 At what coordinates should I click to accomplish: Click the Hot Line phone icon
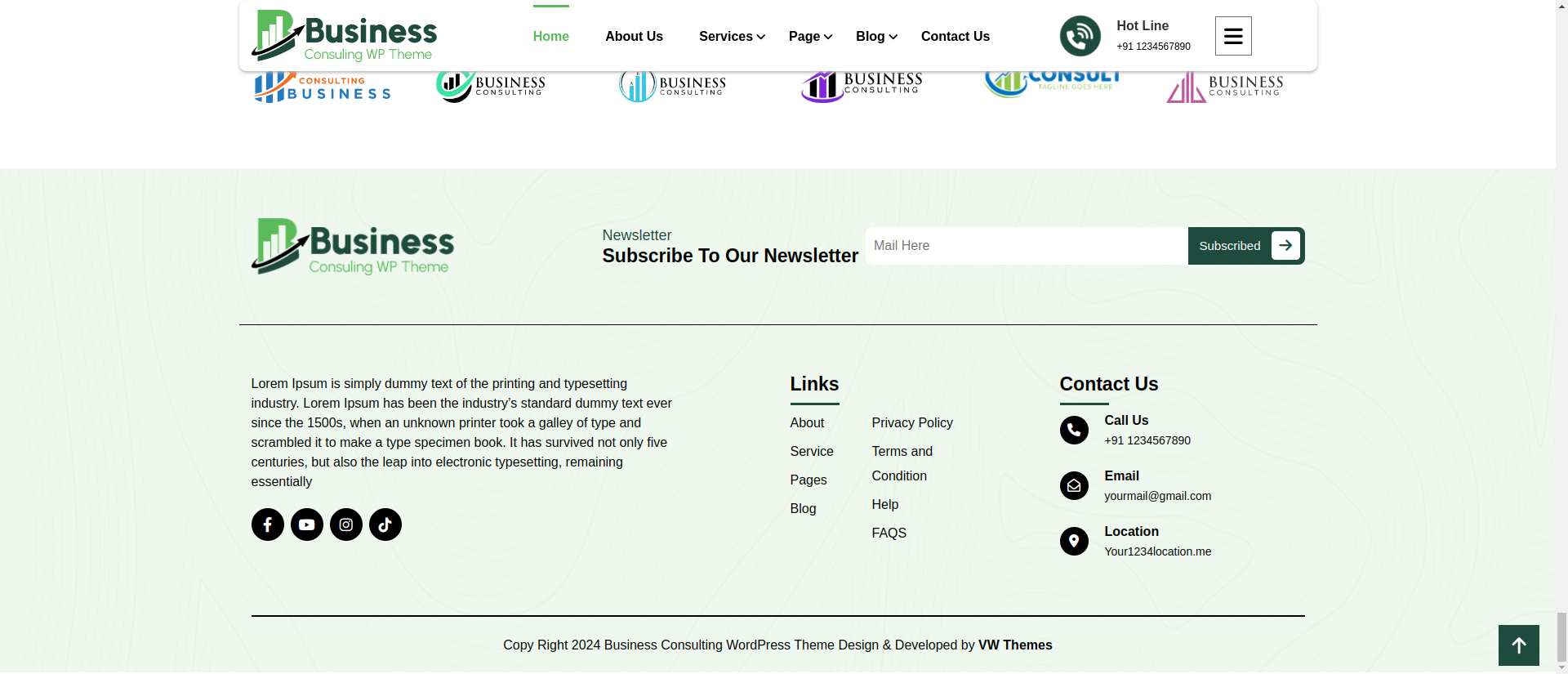1080,36
